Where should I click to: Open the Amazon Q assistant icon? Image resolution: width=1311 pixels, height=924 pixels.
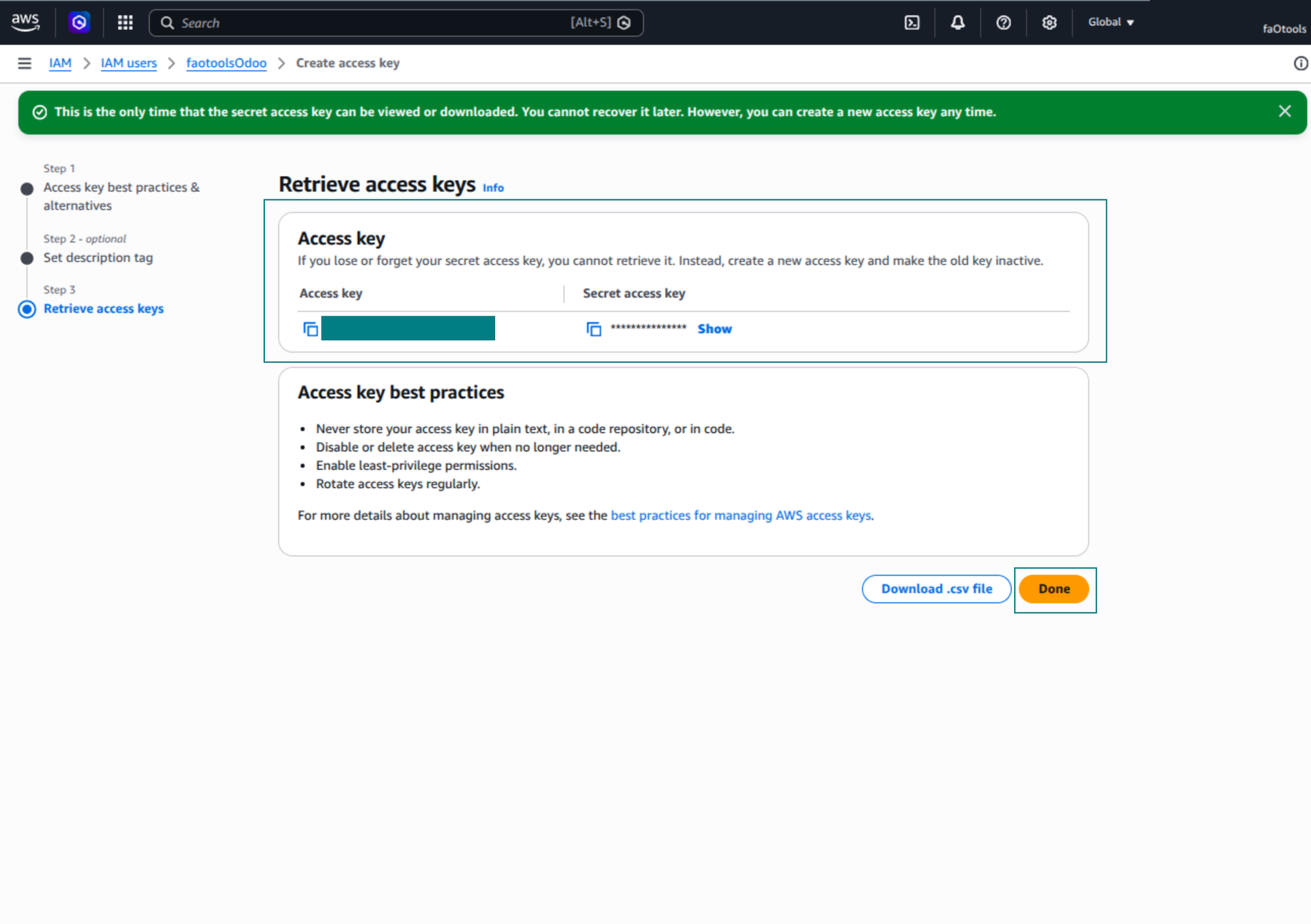coord(79,23)
